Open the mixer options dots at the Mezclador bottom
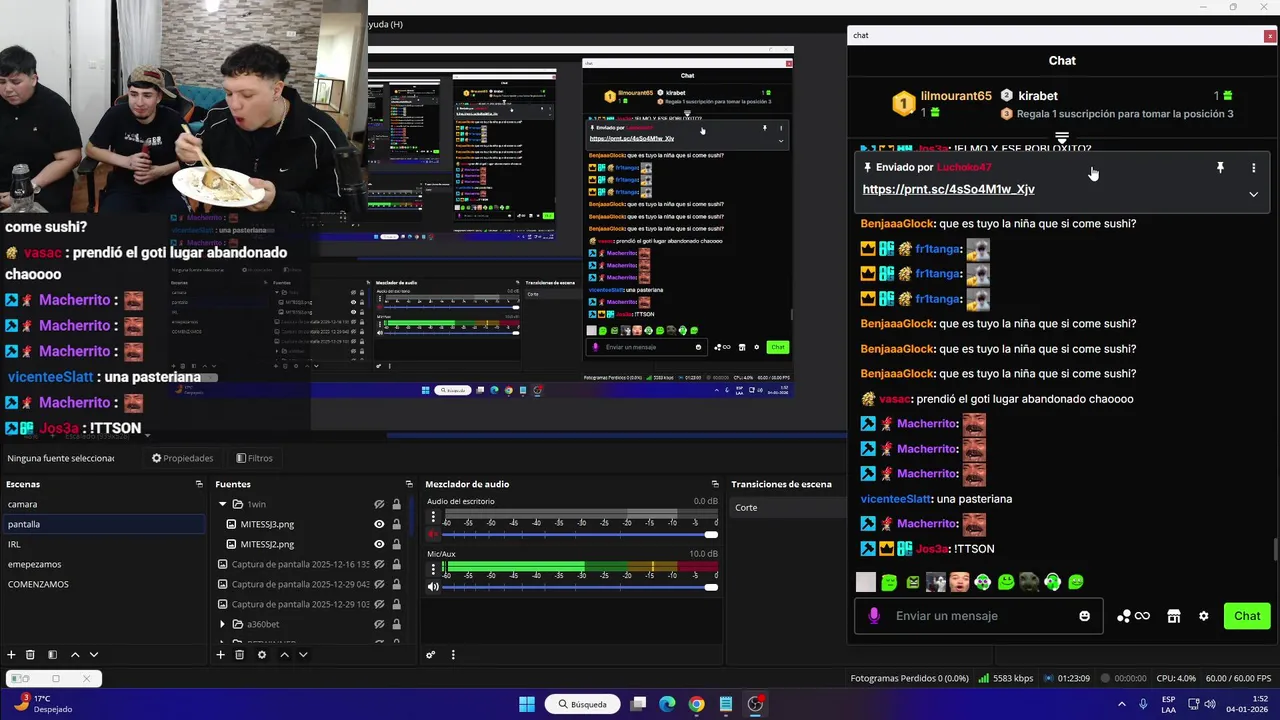This screenshot has width=1280, height=720. coord(453,655)
